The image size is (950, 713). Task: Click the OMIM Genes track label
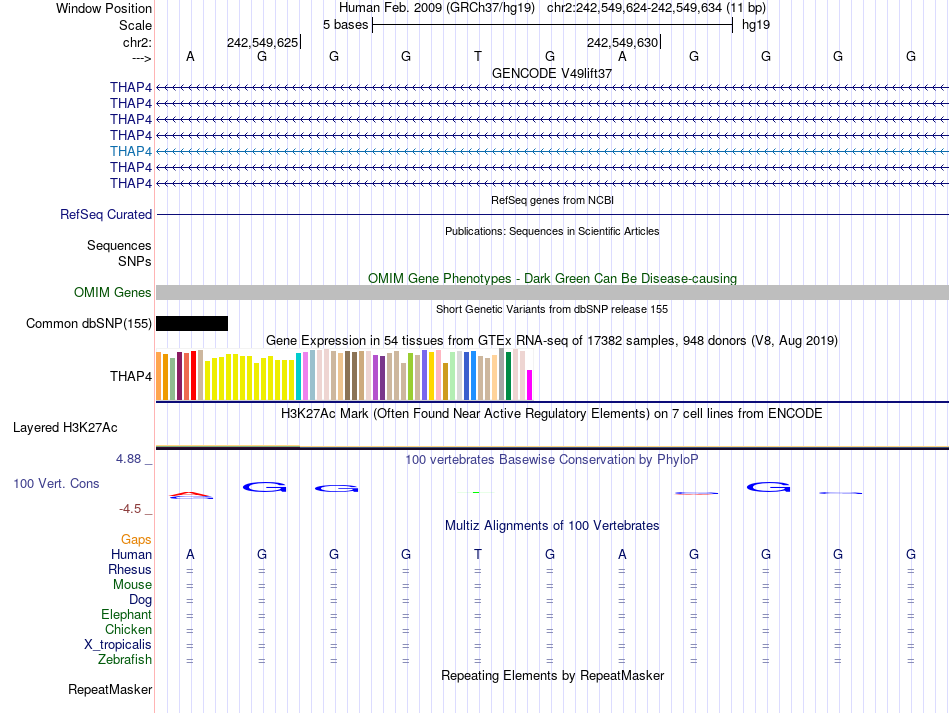pyautogui.click(x=113, y=293)
